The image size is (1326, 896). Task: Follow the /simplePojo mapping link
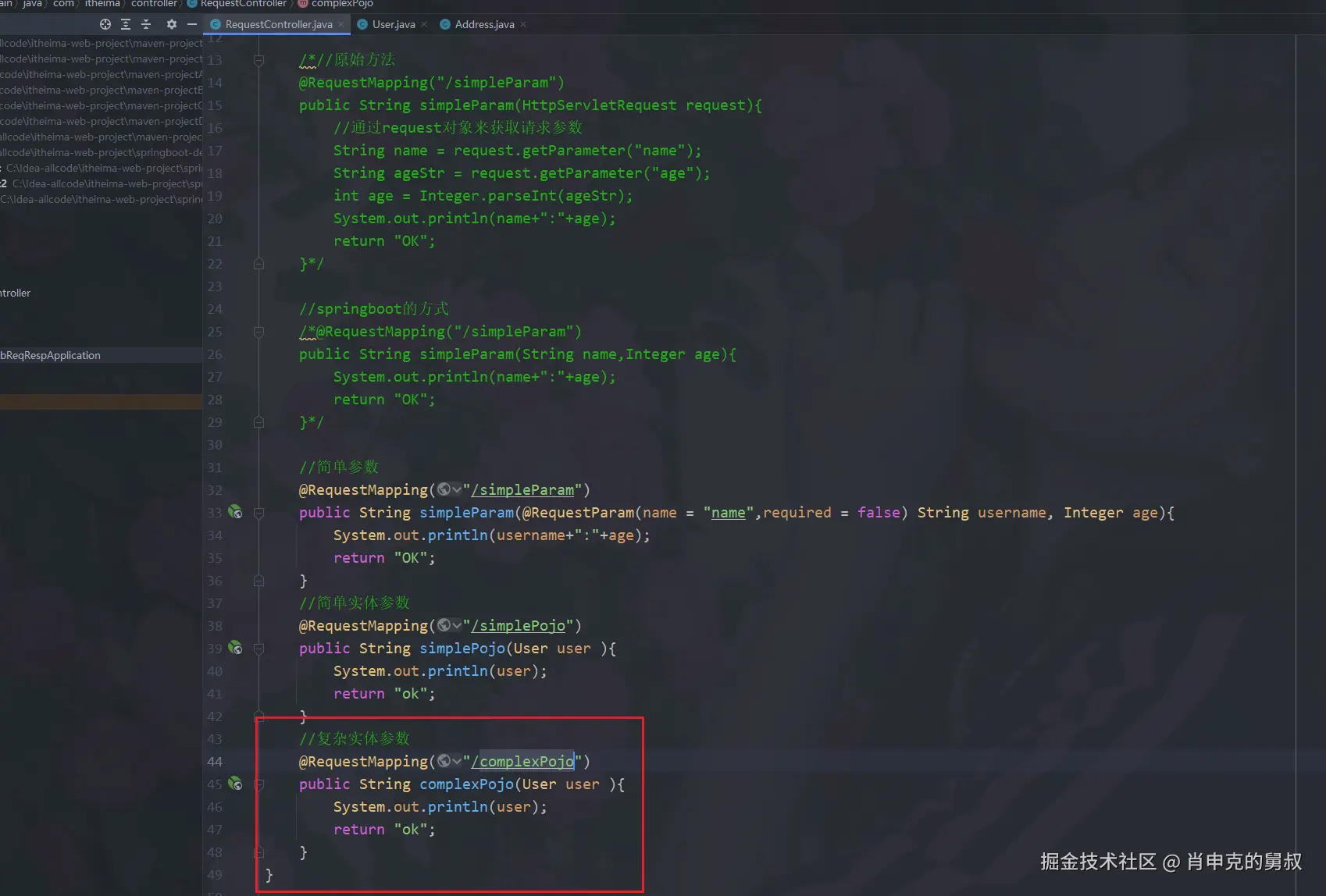(519, 626)
